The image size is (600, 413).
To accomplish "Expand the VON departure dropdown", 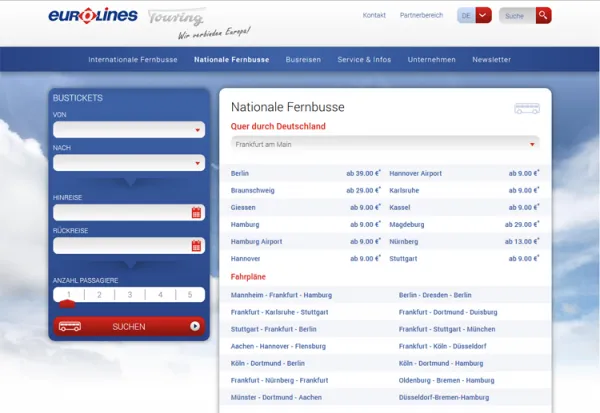I will coord(129,130).
